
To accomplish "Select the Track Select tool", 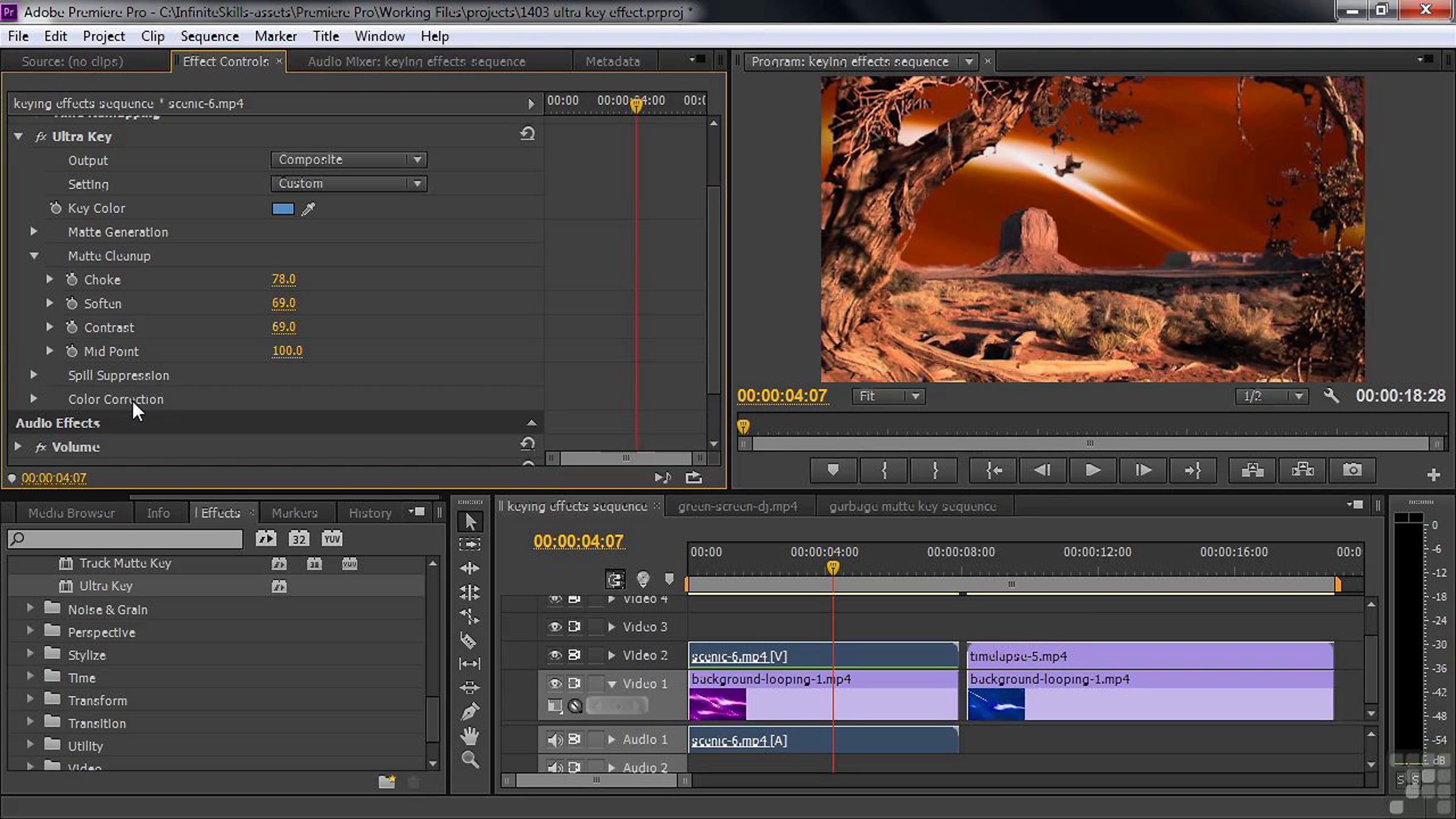I will point(470,544).
